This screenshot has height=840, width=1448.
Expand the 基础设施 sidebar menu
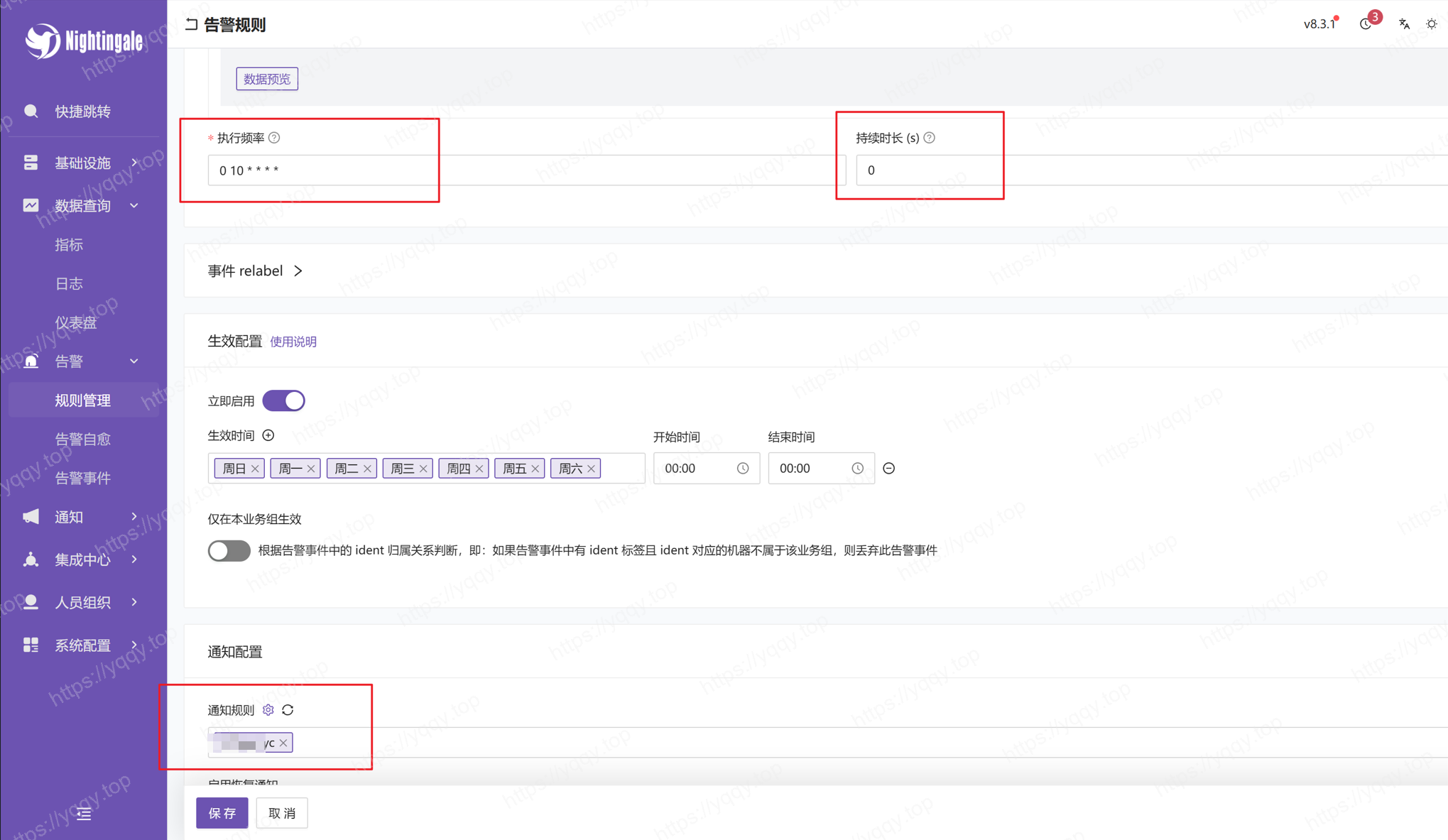pos(82,163)
